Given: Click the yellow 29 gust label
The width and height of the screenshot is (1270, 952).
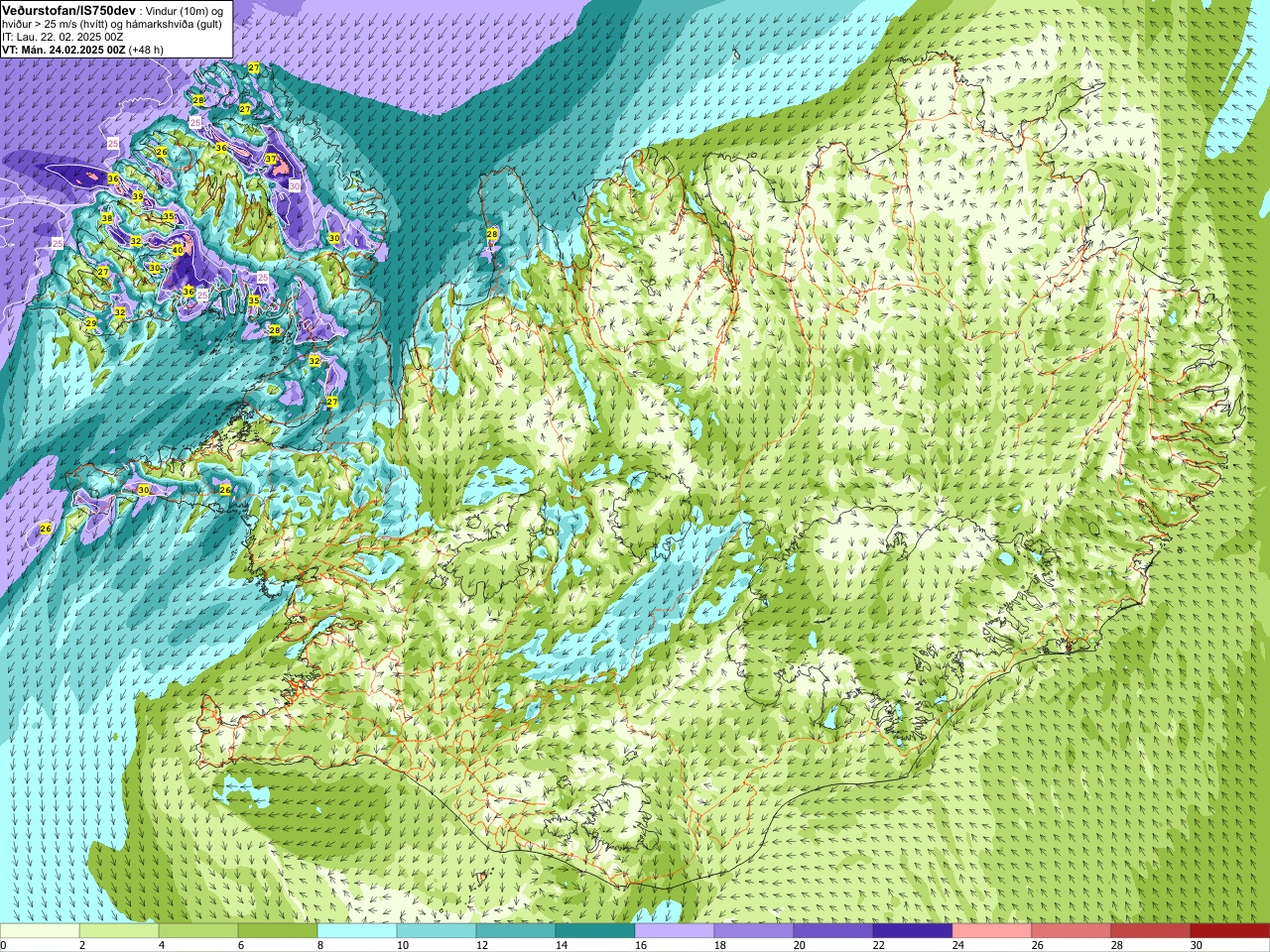Looking at the screenshot, I should click(90, 323).
